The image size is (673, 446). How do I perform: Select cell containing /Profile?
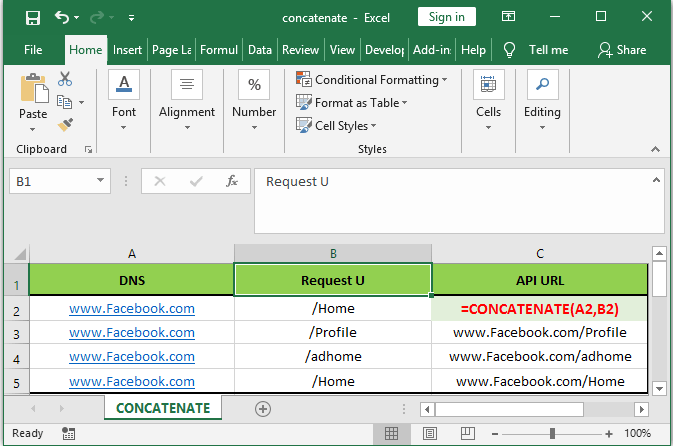(x=333, y=333)
